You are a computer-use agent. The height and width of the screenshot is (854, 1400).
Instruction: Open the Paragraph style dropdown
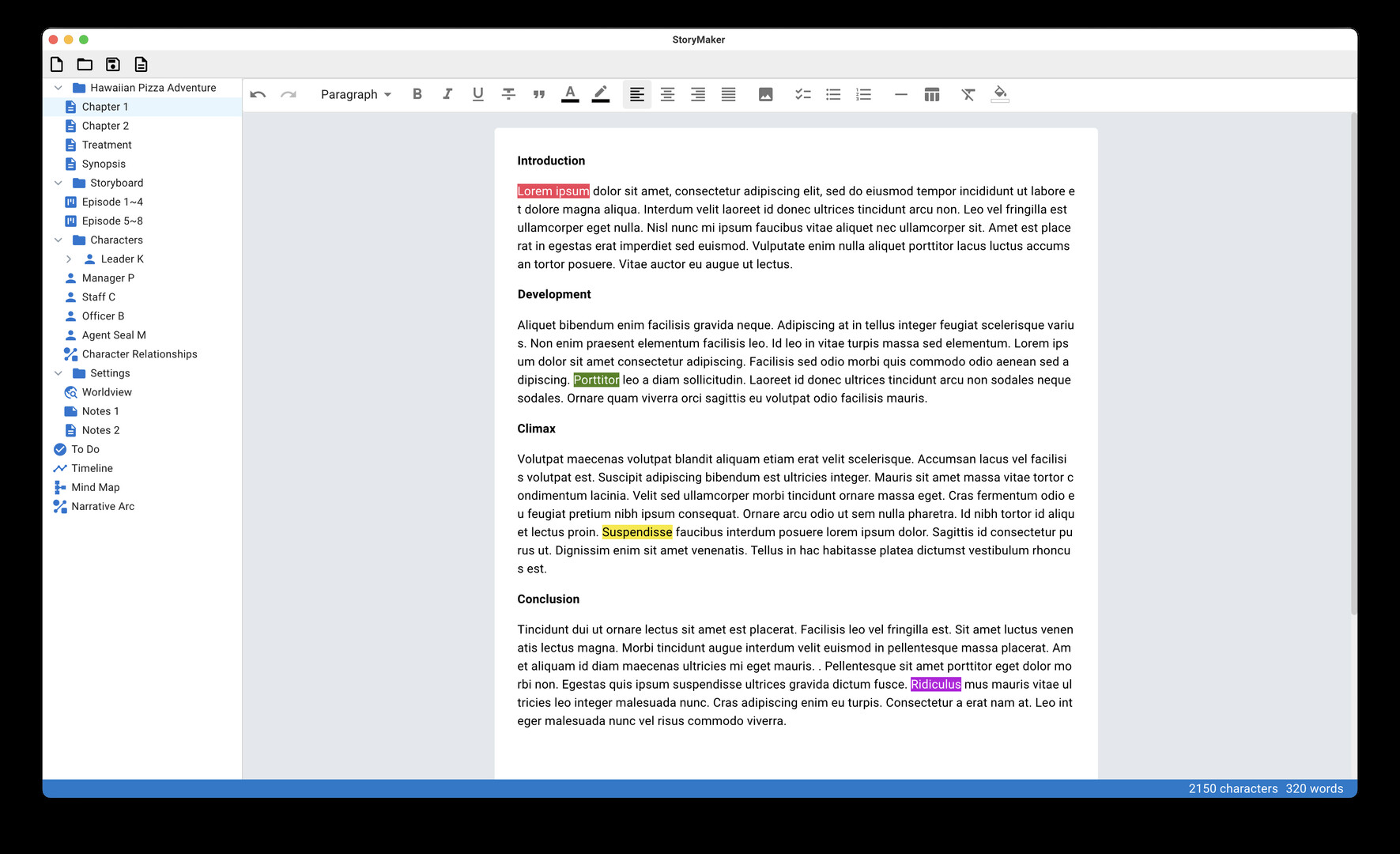(x=356, y=94)
